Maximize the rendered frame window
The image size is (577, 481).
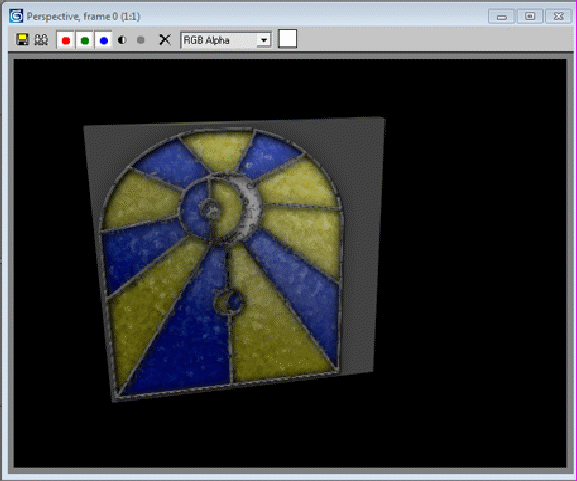tap(530, 16)
